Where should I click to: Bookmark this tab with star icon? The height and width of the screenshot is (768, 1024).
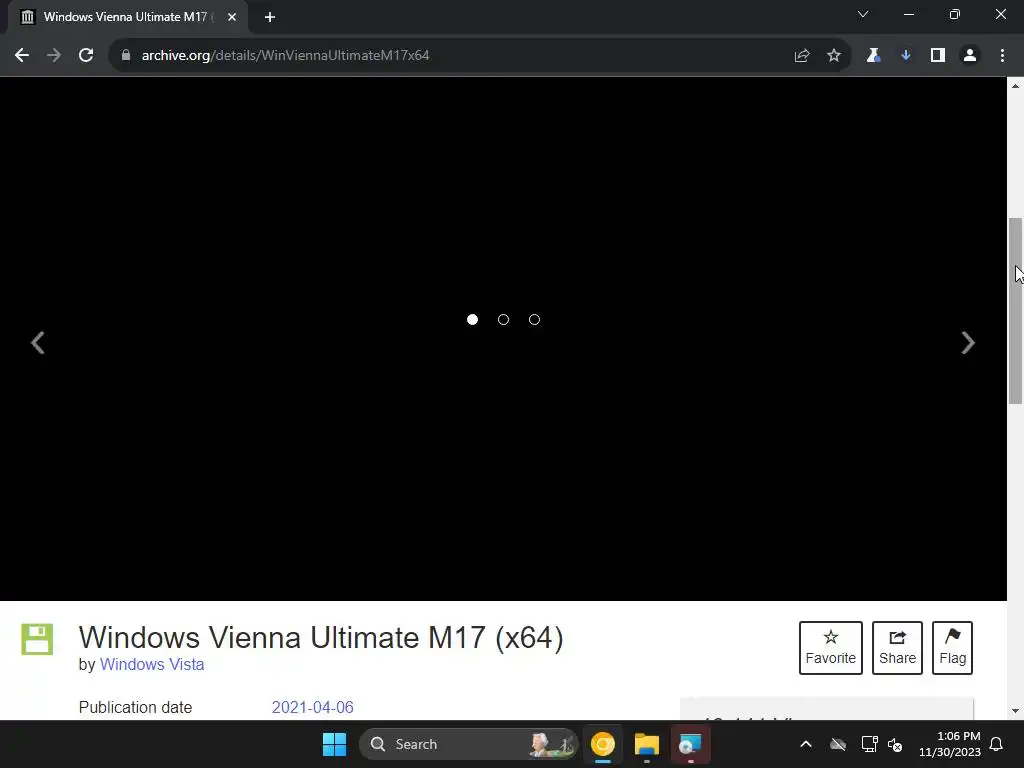click(834, 56)
